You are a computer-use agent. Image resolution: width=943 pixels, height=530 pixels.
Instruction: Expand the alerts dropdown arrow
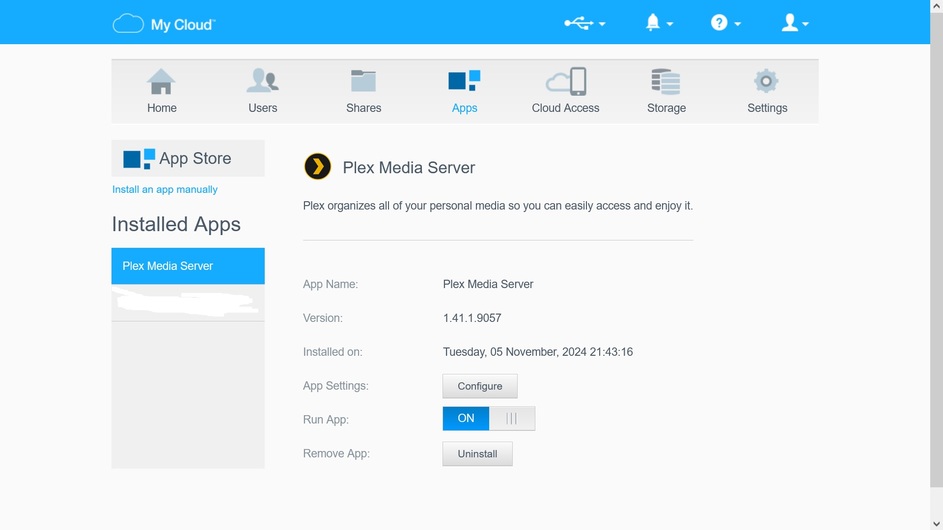670,24
